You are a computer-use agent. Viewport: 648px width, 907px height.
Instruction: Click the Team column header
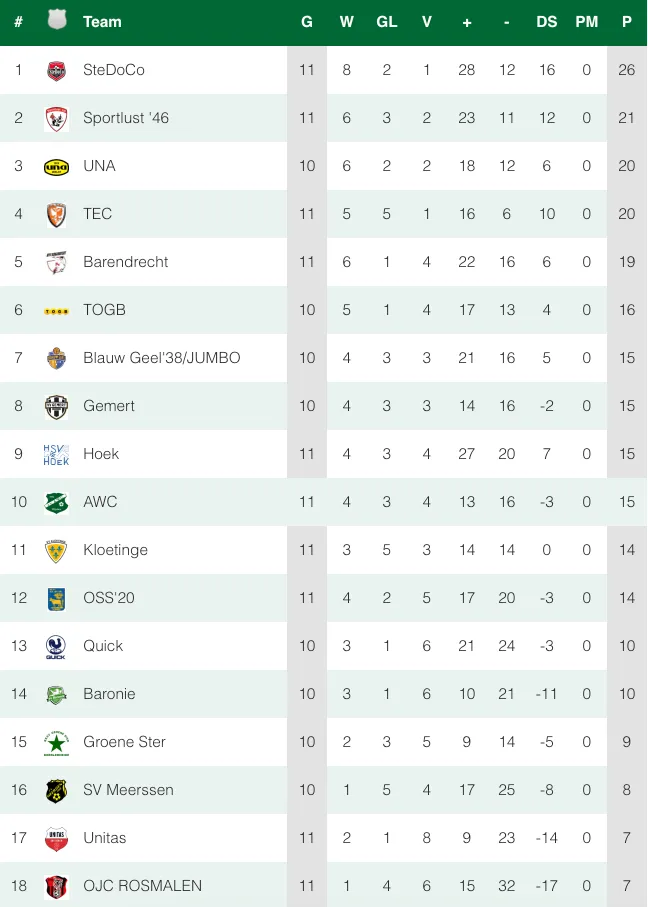(102, 22)
